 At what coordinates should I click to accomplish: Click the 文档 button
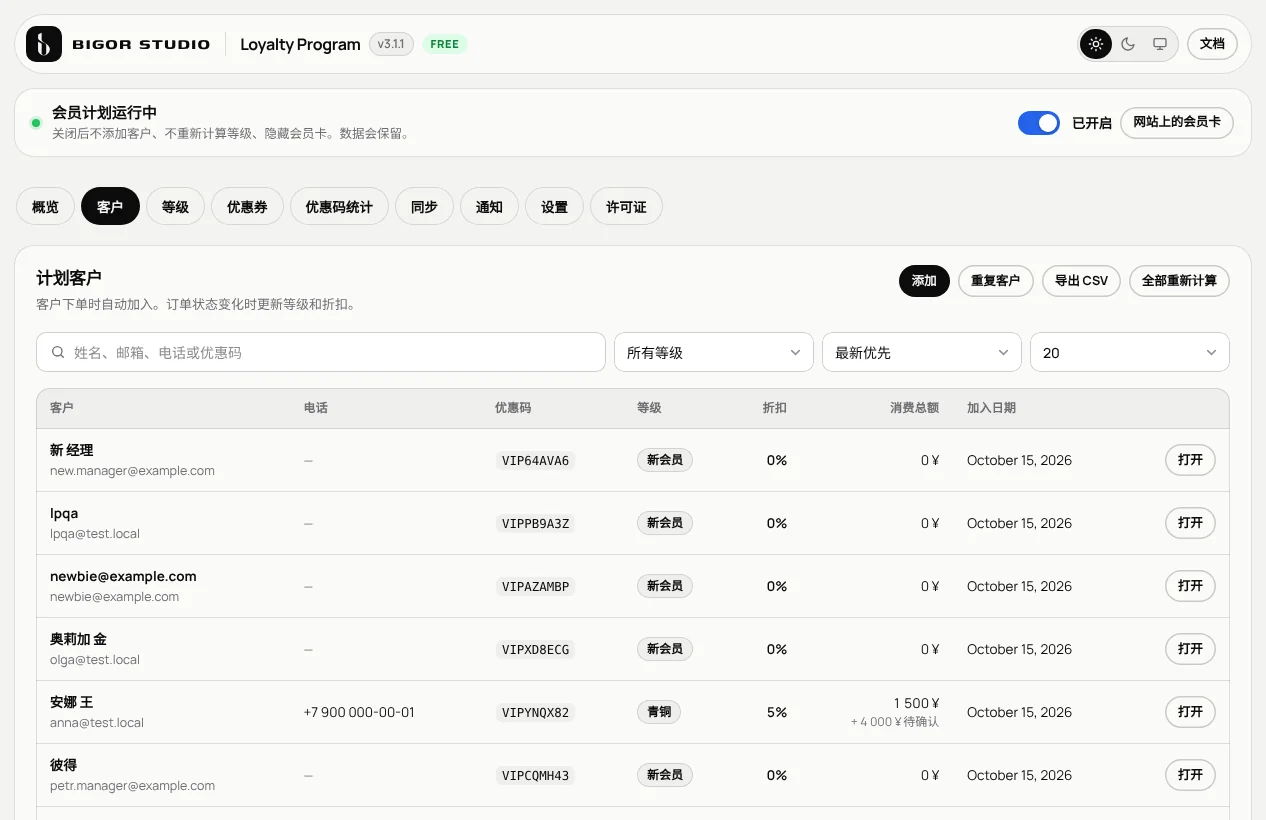click(1212, 44)
